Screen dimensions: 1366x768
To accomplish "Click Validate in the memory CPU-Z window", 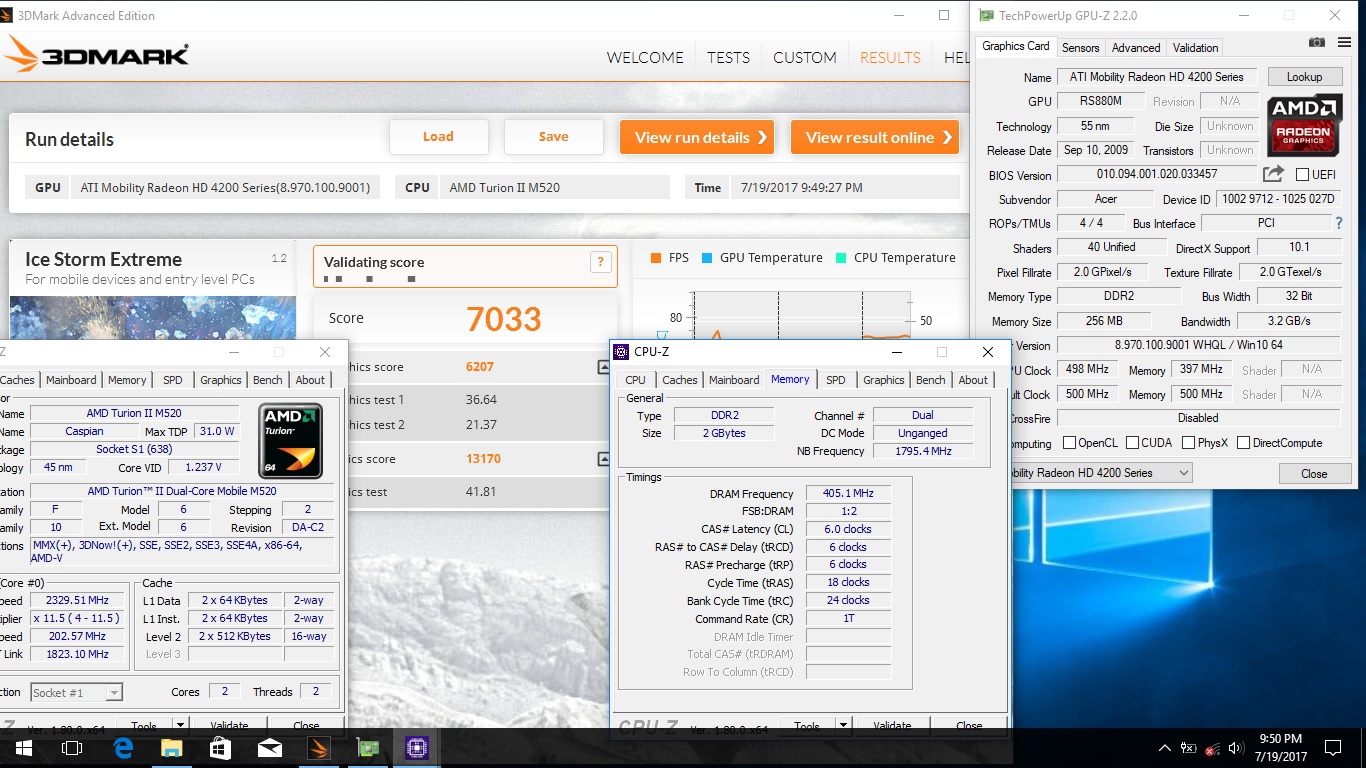I will tap(892, 726).
